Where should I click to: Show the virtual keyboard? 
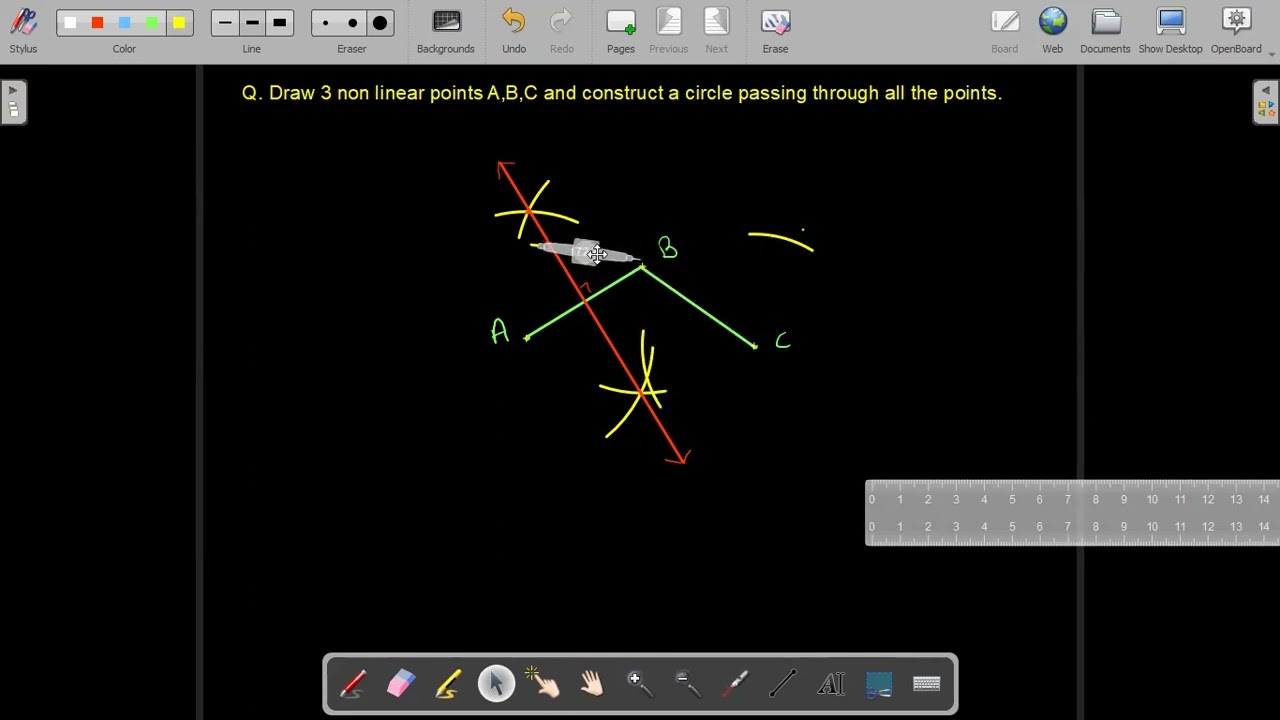(927, 684)
